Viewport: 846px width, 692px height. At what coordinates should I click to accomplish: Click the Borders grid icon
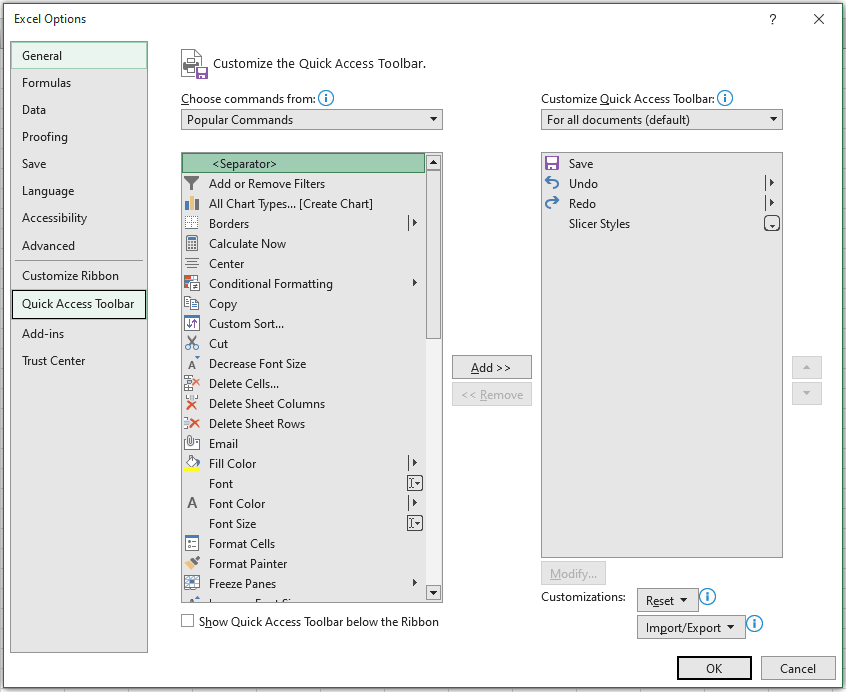(x=192, y=223)
